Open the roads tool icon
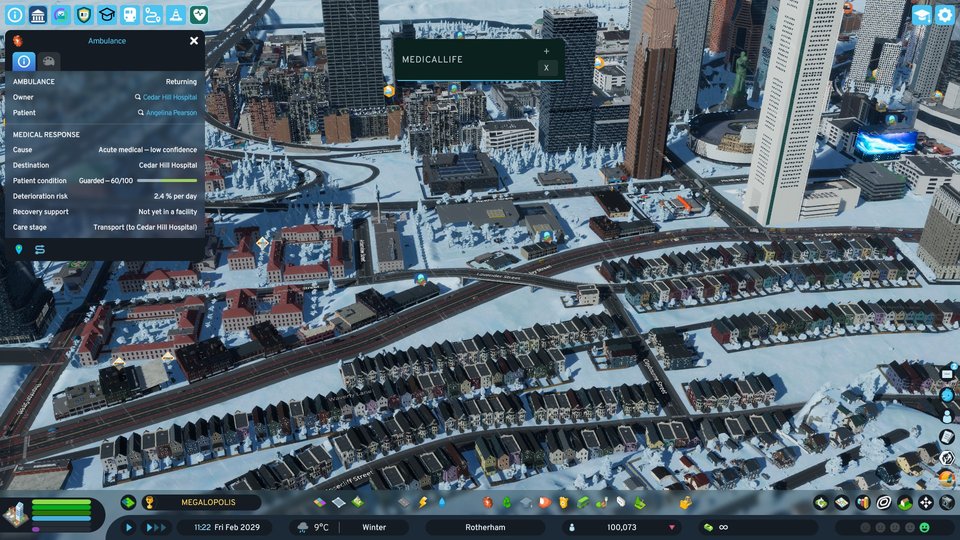The image size is (960, 540). point(403,503)
